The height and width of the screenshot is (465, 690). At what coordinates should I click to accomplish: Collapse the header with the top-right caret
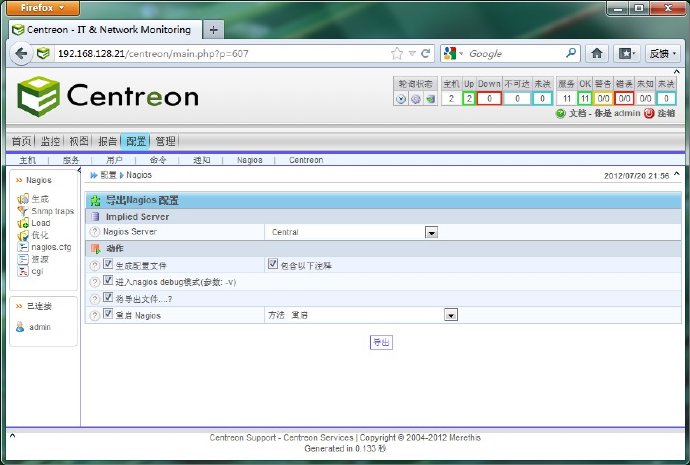677,72
